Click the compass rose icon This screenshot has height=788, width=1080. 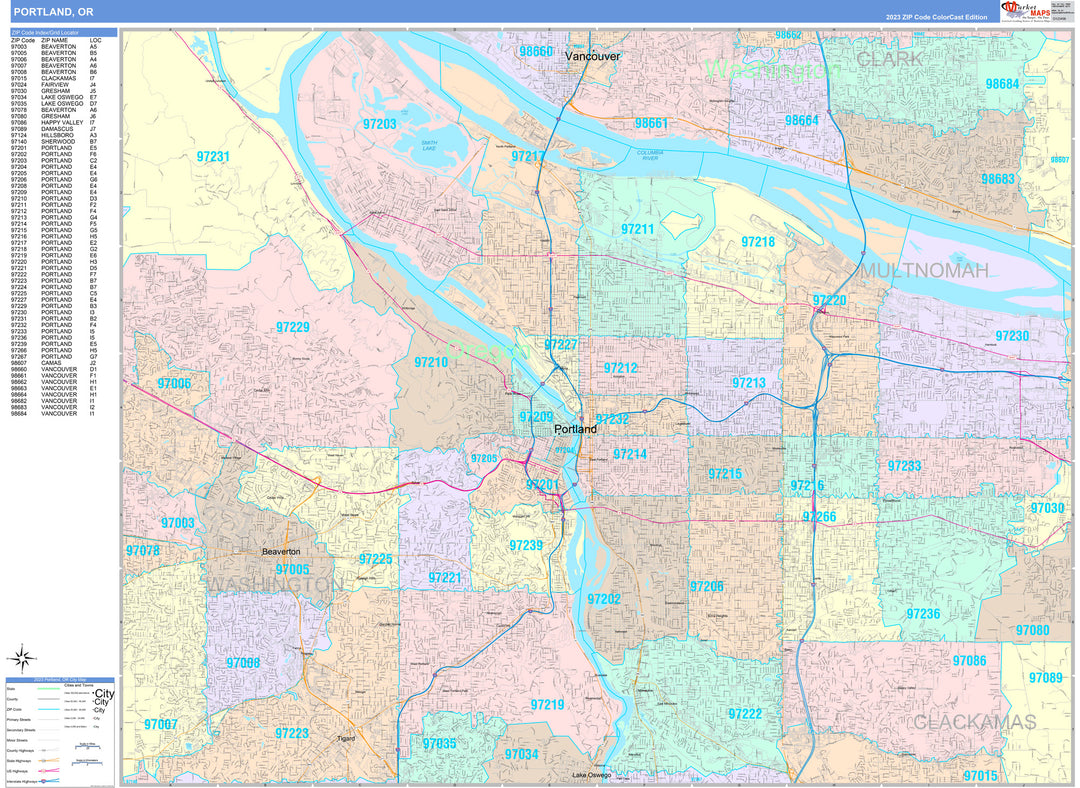[21, 657]
